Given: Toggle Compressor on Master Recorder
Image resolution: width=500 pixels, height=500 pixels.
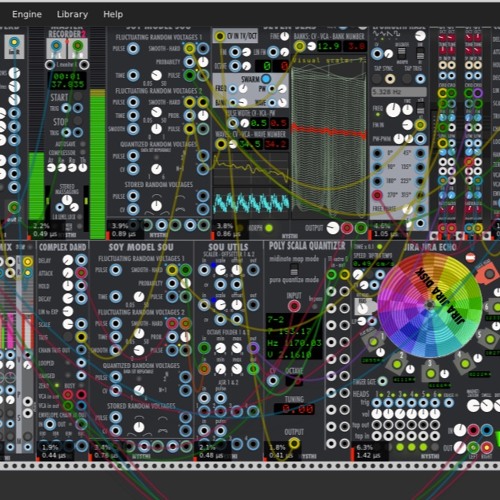Looking at the screenshot, I should click(82, 153).
